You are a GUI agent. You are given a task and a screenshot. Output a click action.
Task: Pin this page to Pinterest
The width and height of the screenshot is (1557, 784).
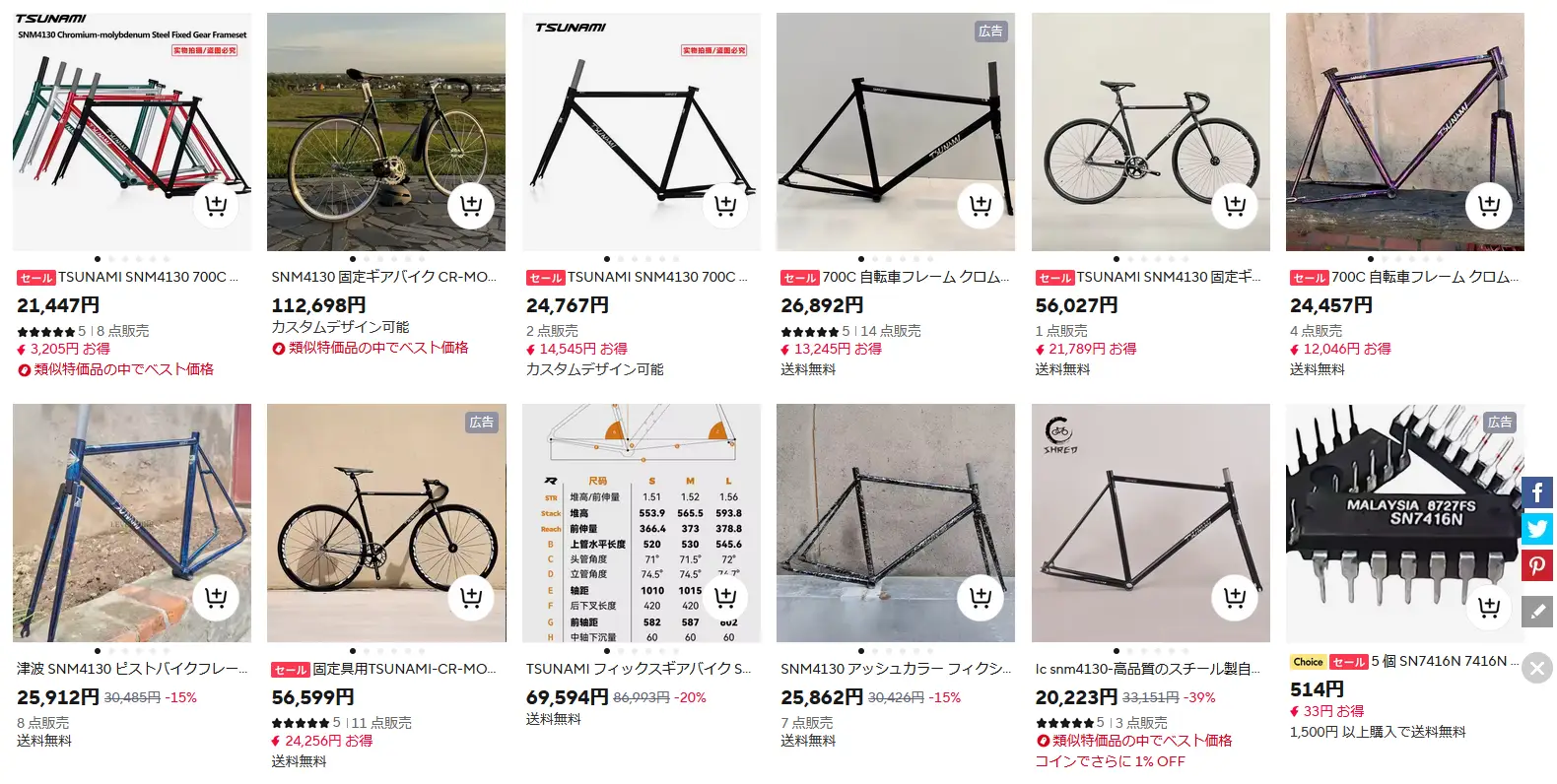point(1537,565)
